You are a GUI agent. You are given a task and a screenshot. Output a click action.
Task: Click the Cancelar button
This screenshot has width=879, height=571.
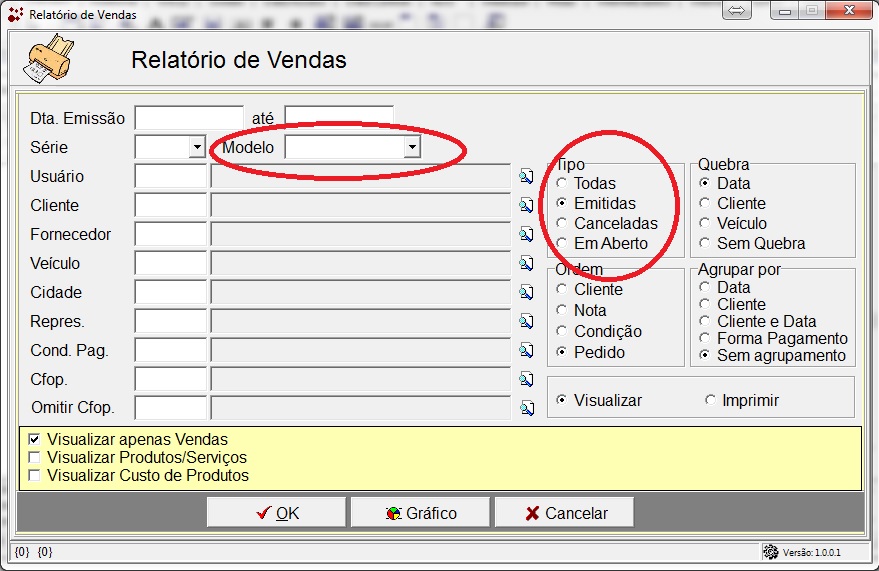coord(565,513)
